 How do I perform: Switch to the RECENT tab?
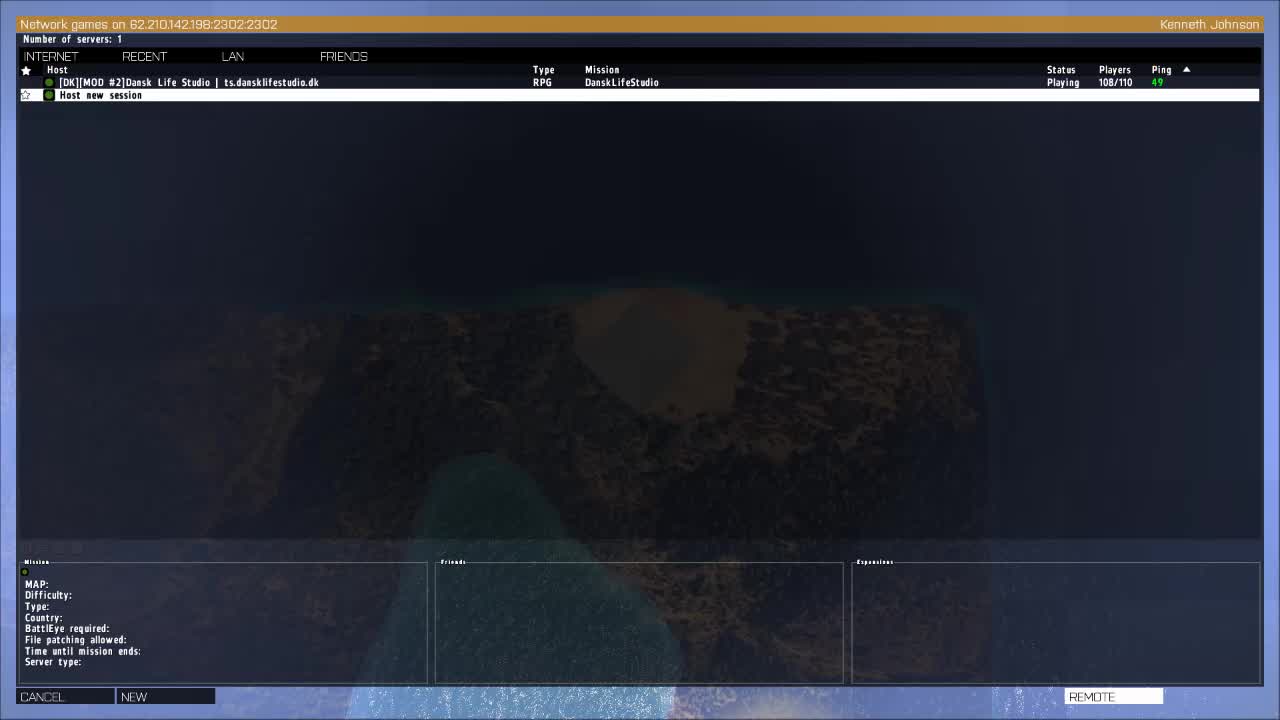pos(144,56)
